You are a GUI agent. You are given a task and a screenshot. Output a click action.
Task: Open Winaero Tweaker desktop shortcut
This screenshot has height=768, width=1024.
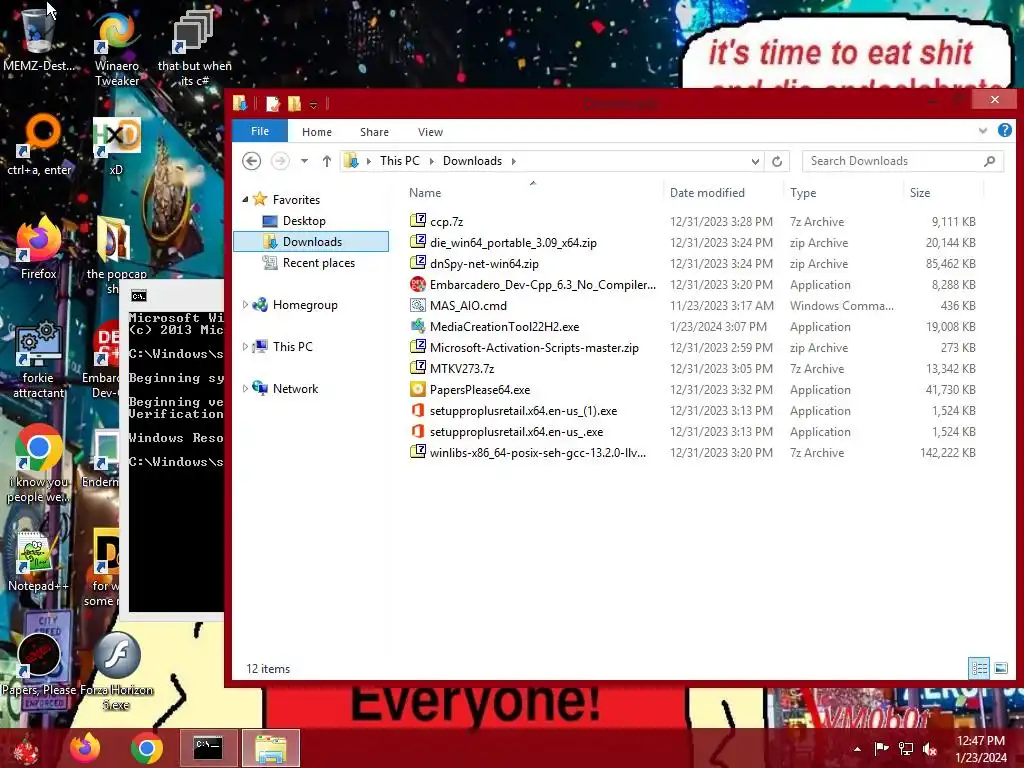pos(116,47)
